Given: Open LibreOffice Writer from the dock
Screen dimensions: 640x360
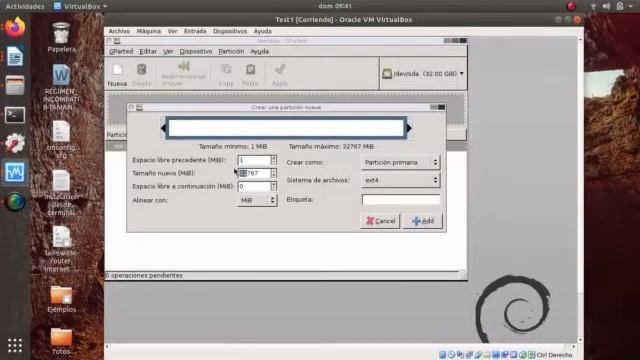Looking at the screenshot, I should (x=15, y=56).
